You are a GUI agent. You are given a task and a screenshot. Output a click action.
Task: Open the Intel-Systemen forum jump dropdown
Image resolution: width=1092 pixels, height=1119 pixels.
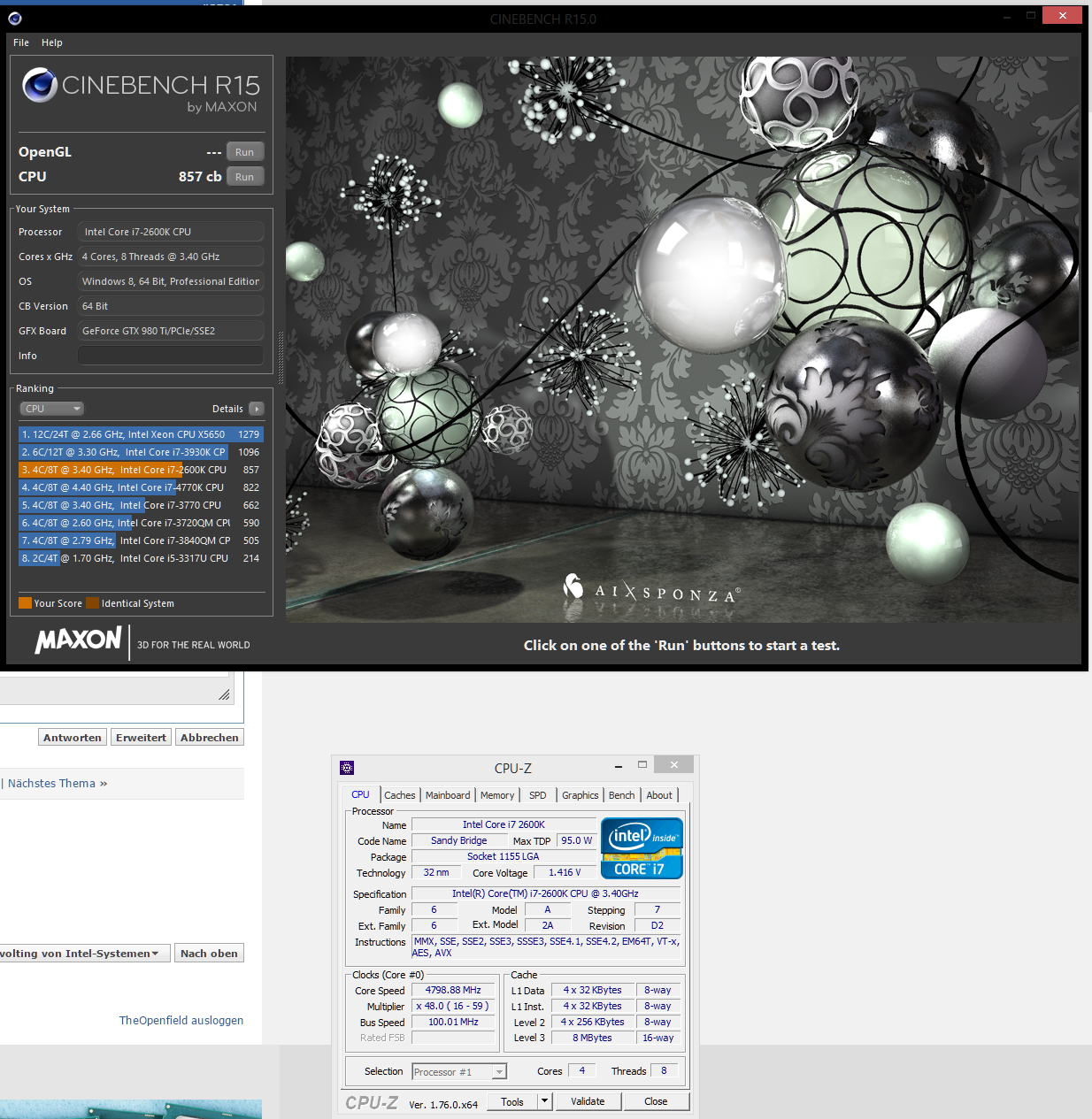(85, 954)
